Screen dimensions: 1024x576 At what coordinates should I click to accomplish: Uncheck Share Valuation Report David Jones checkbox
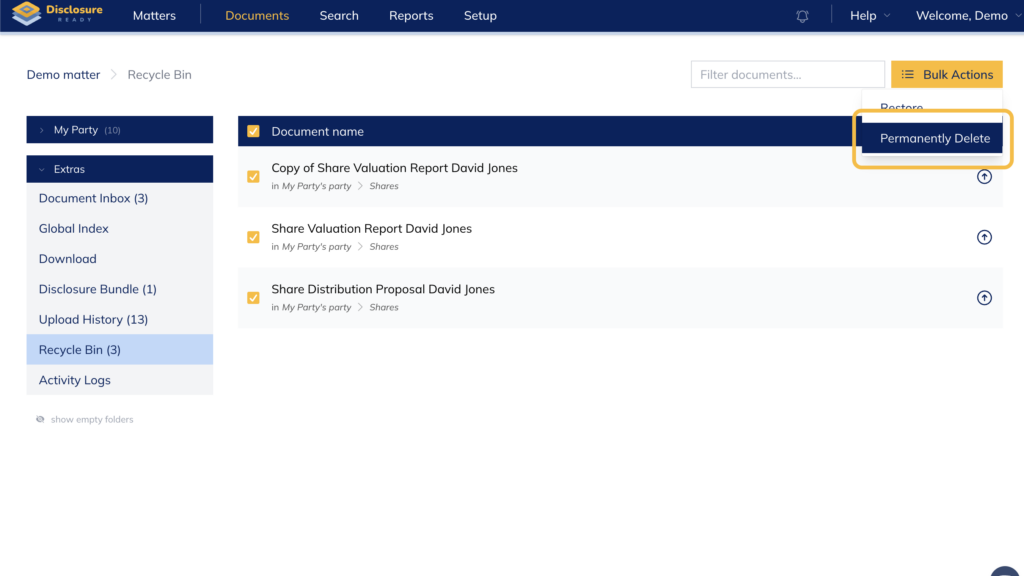click(253, 238)
